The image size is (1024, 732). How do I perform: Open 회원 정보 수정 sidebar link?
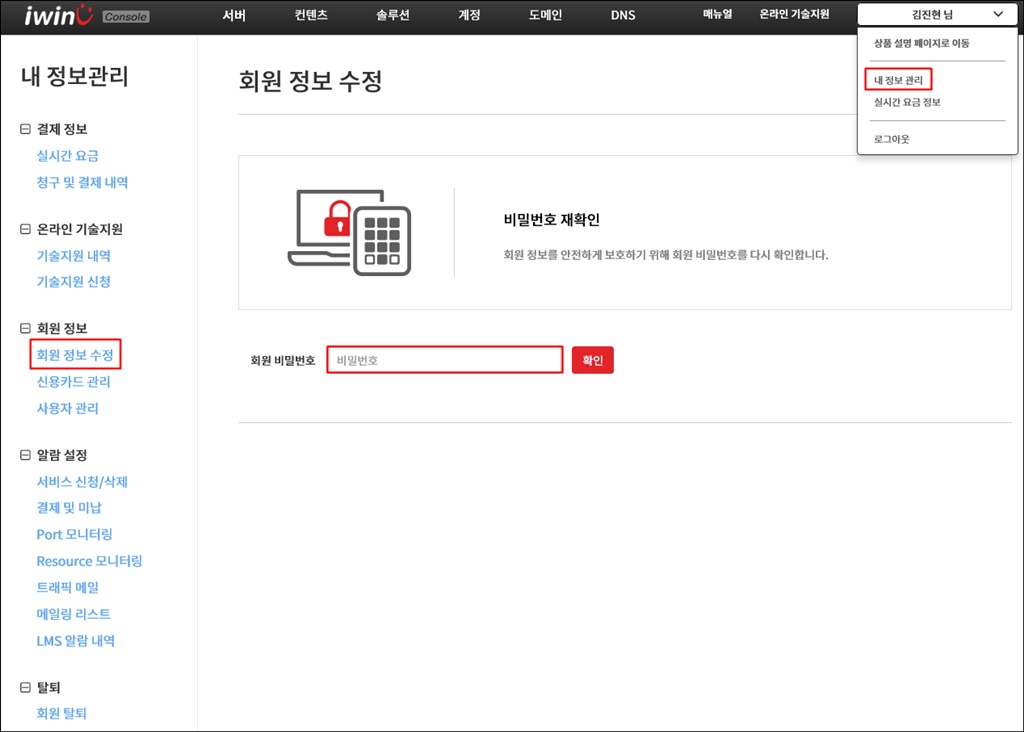coord(75,355)
